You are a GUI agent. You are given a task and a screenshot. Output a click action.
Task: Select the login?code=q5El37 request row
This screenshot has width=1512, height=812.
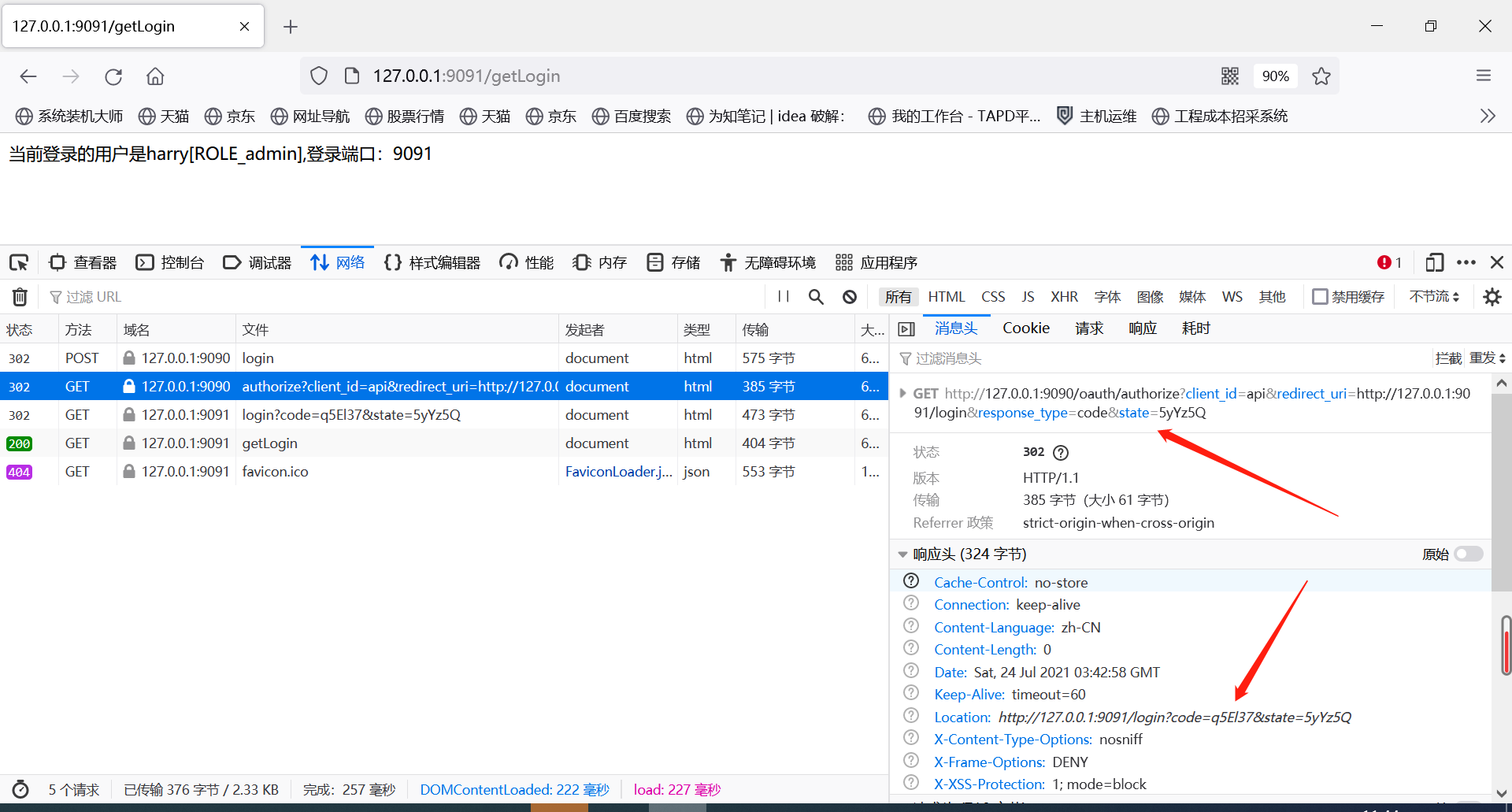click(x=444, y=415)
